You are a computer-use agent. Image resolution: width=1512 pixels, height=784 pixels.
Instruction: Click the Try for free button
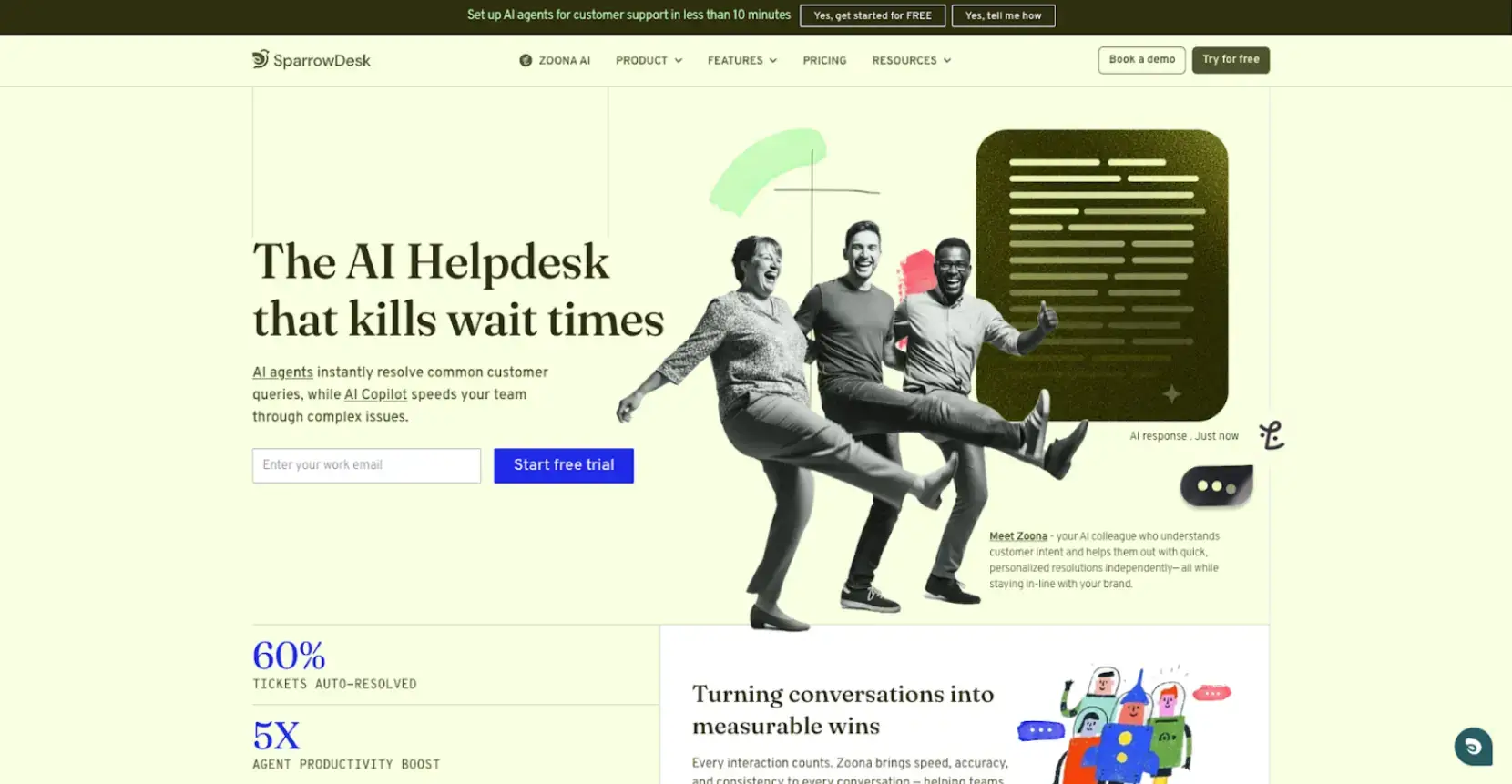click(x=1230, y=60)
